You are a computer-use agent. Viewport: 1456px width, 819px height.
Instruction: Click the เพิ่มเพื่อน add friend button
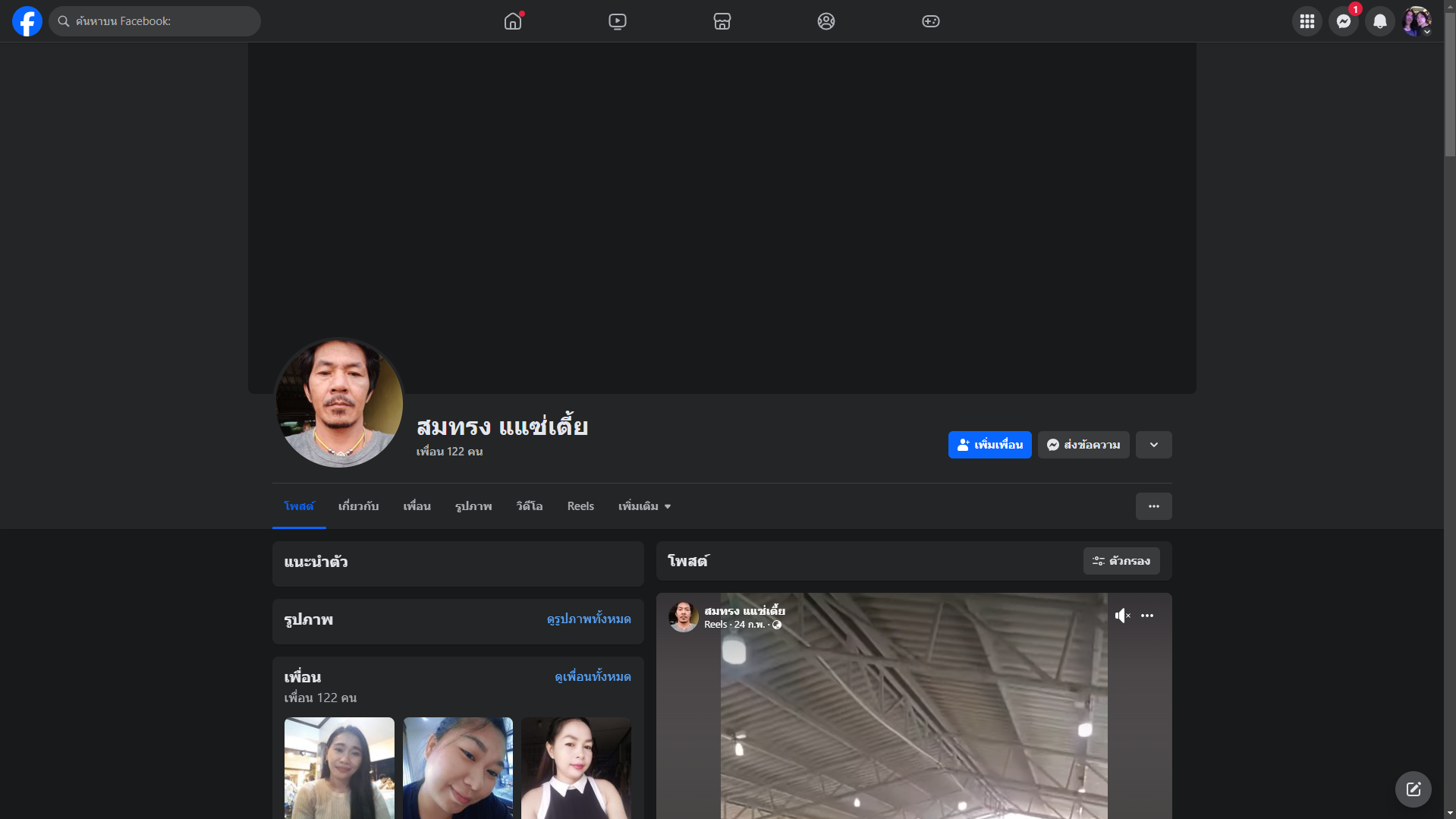pyautogui.click(x=990, y=445)
